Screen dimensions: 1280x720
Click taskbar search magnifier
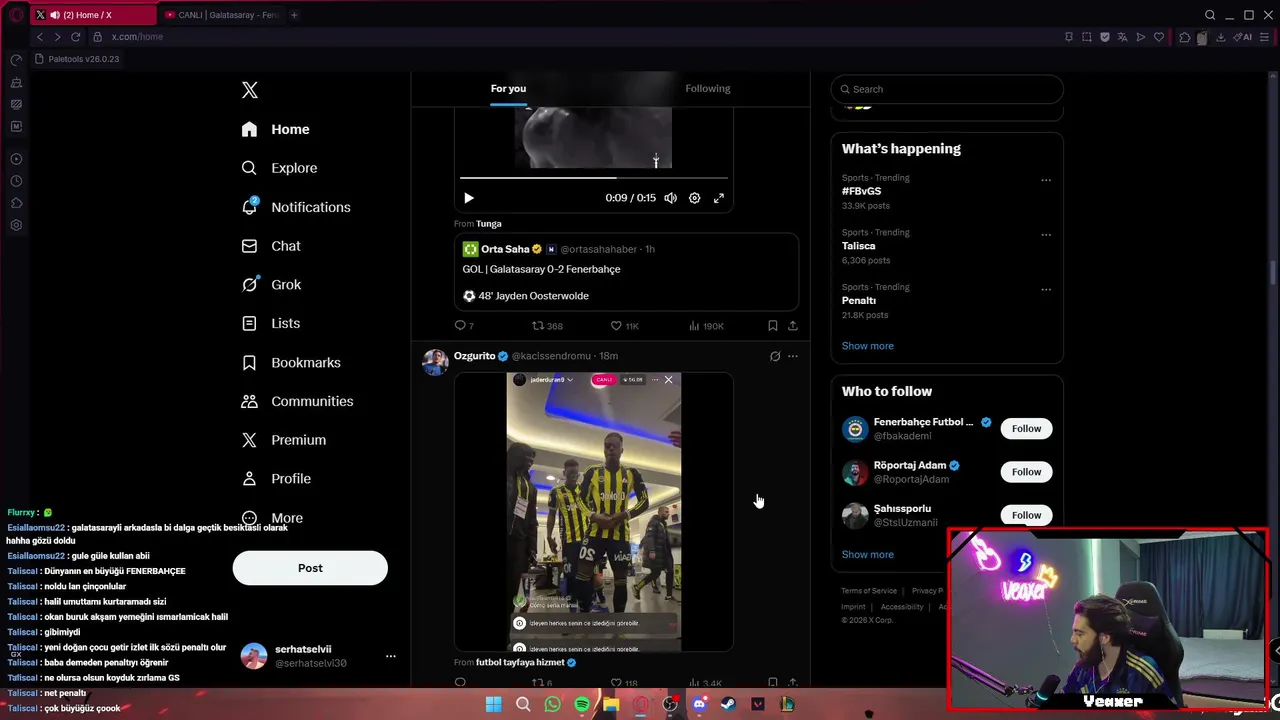click(x=523, y=705)
